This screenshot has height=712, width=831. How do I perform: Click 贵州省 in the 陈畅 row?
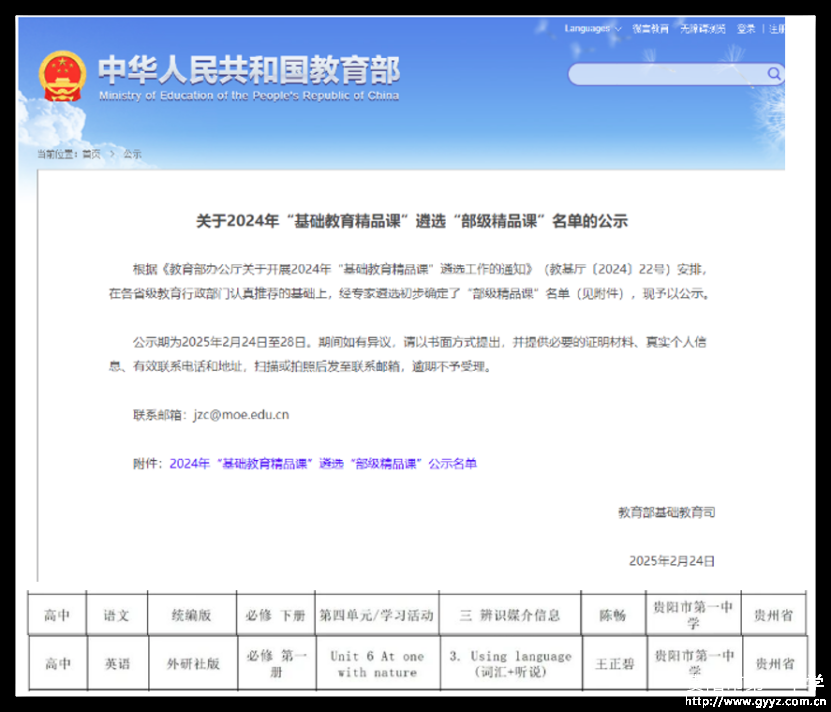(x=774, y=615)
